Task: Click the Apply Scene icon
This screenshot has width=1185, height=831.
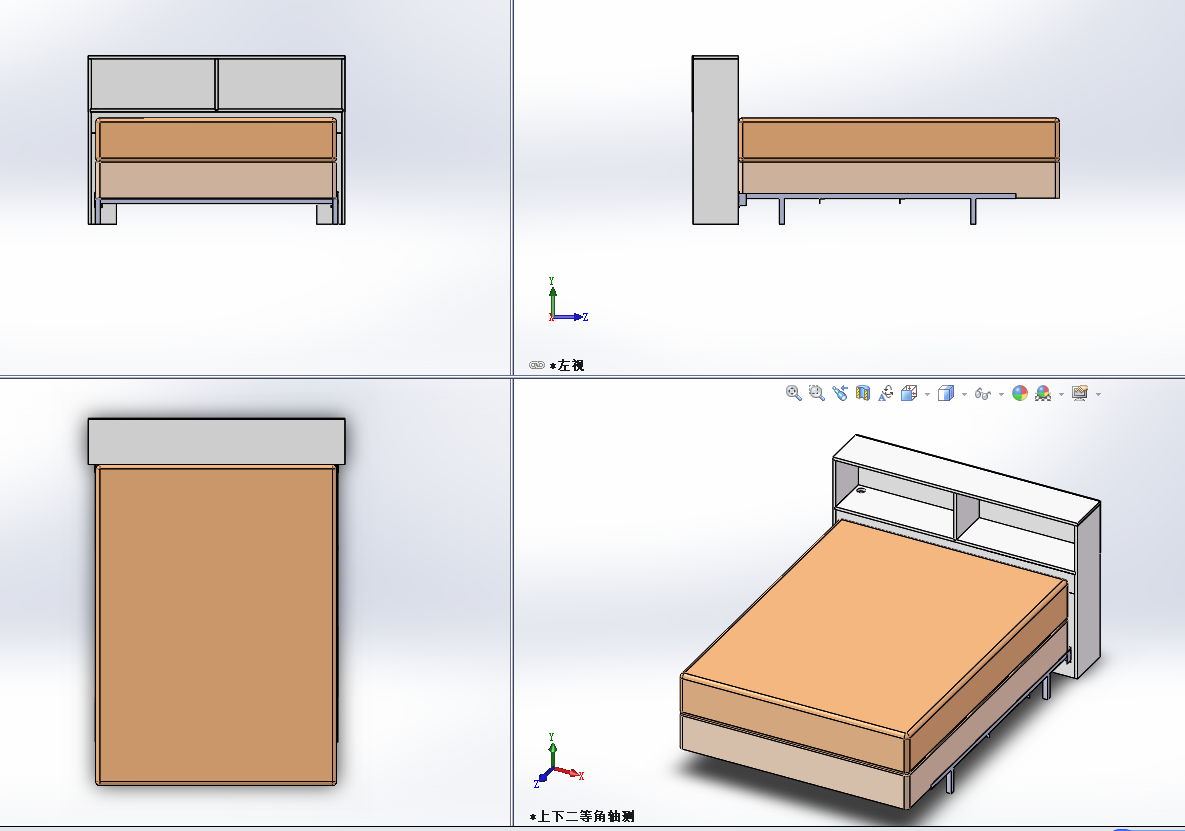Action: coord(1043,393)
